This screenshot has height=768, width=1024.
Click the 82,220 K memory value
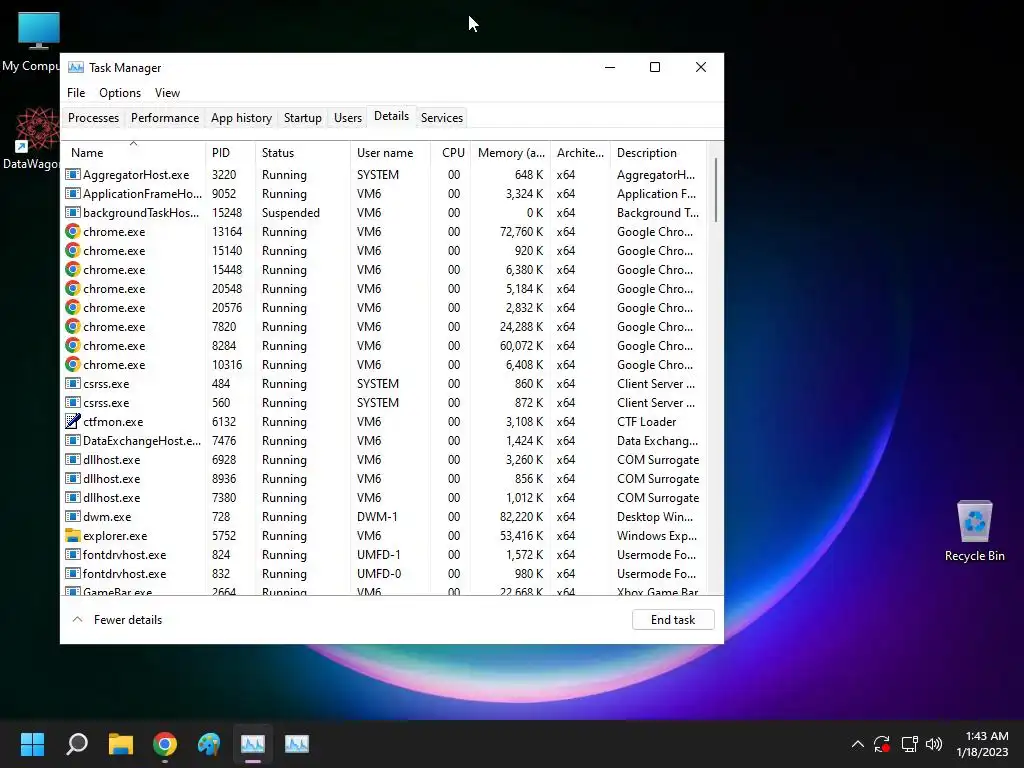point(521,517)
